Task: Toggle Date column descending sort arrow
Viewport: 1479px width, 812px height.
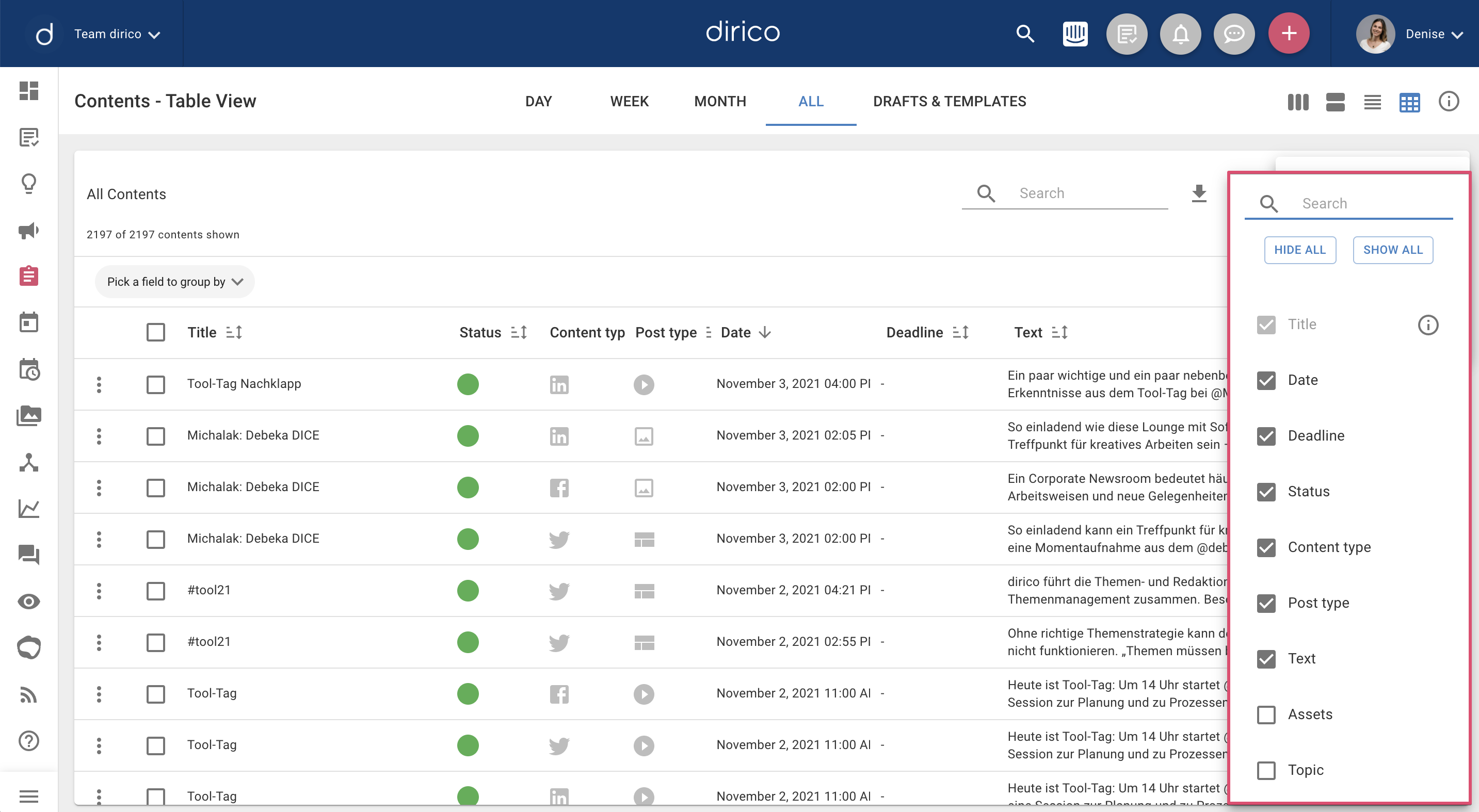Action: click(x=765, y=332)
